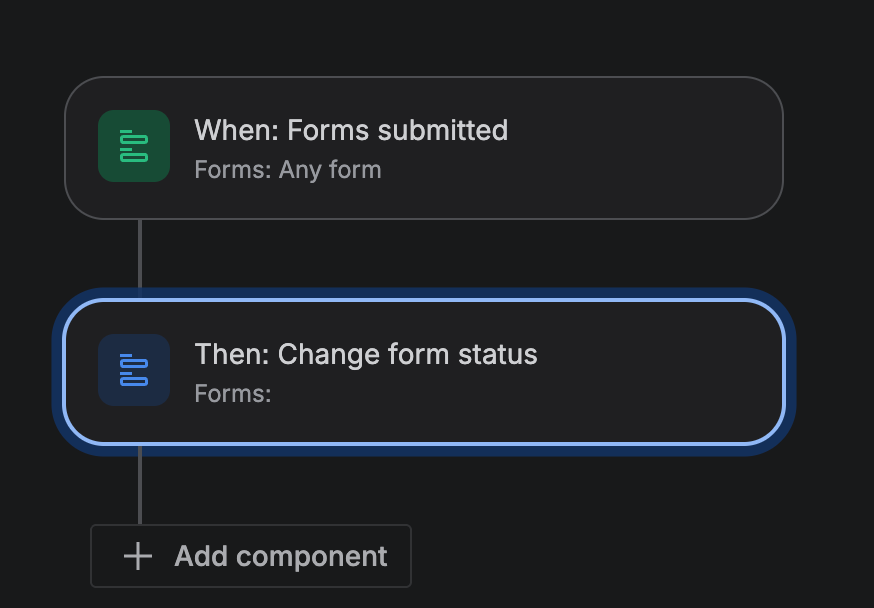Click the "Forms: Any form" subtitle

coord(288,170)
